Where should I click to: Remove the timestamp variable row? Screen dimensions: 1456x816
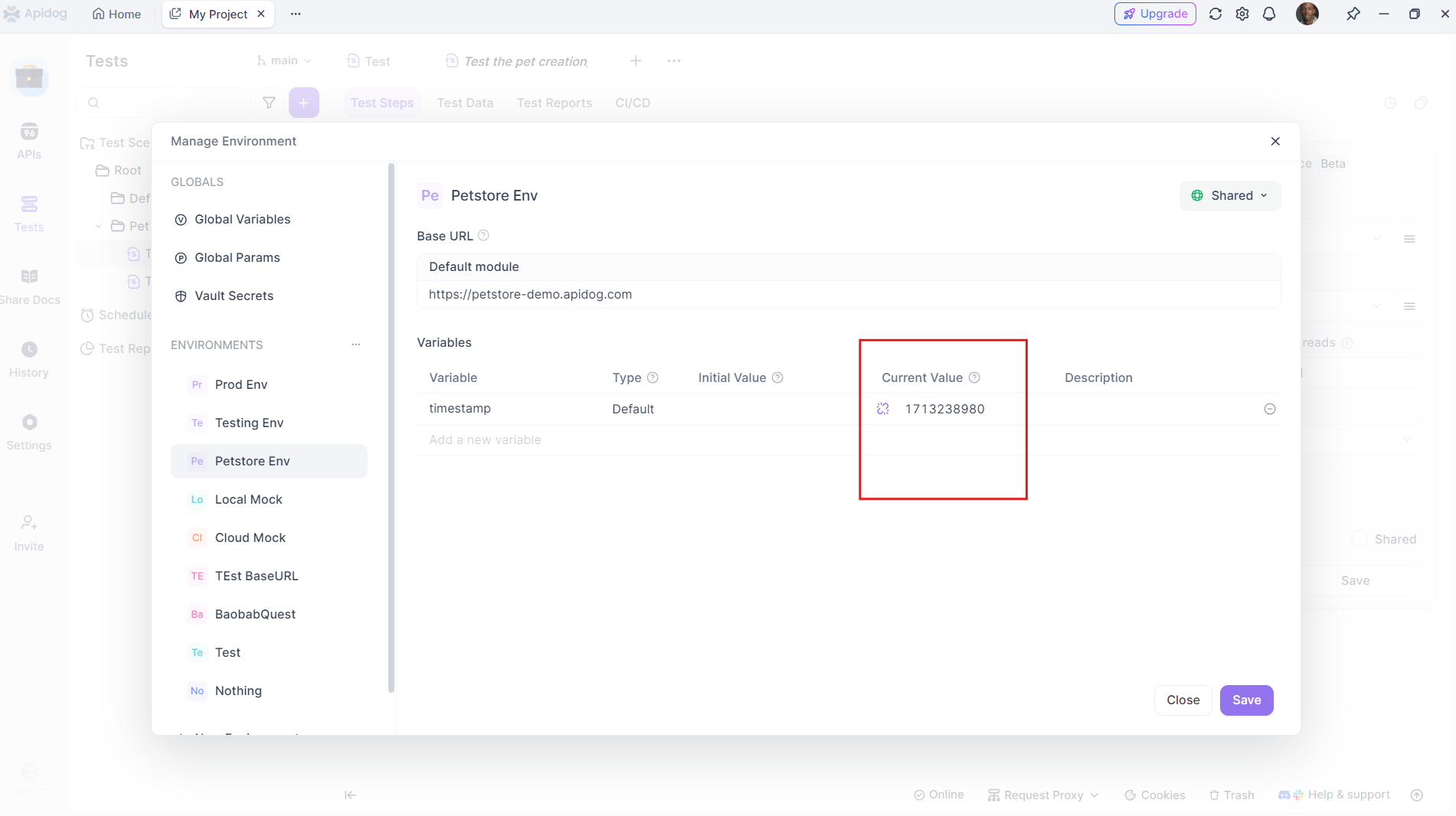[x=1270, y=409]
